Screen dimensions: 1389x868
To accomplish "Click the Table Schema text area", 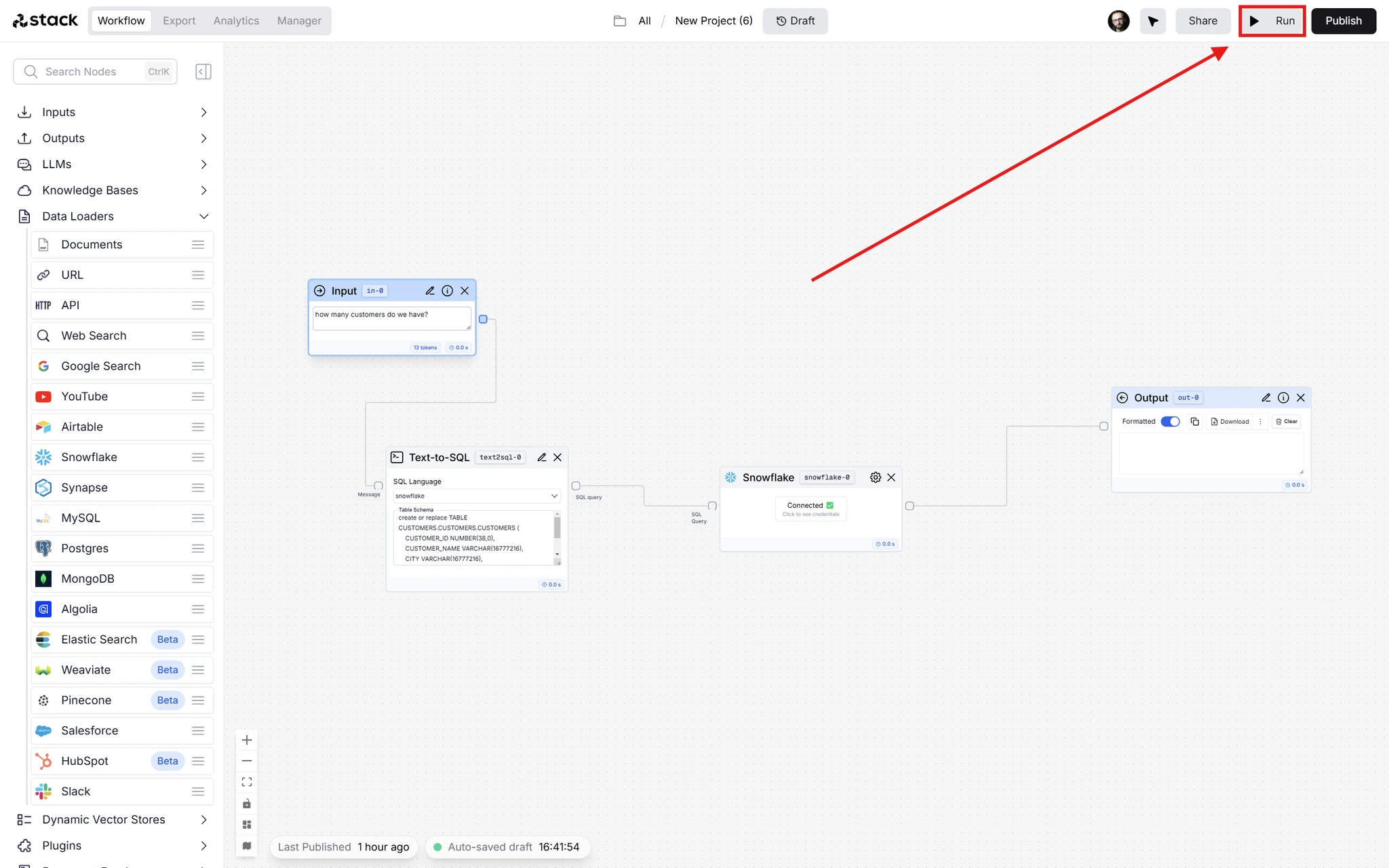I will [473, 538].
